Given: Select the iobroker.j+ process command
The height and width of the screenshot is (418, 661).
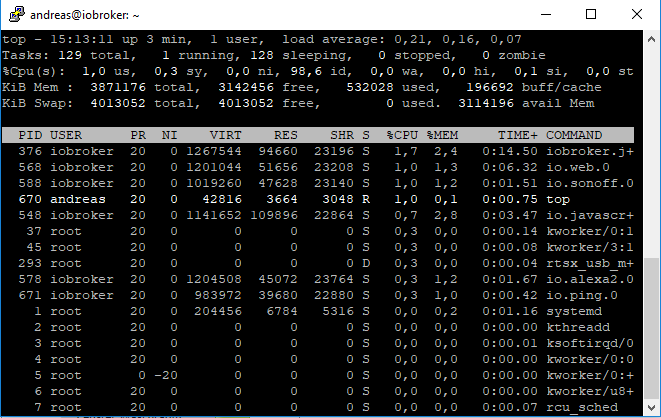Looking at the screenshot, I should [x=590, y=151].
